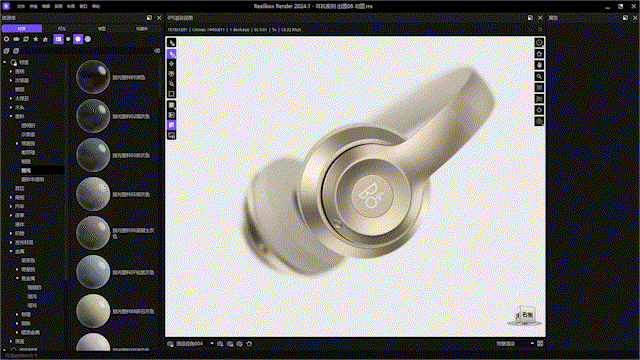Viewport: 640px width, 360px height.
Task: Click the home icon in the right viewport toolbar
Action: point(539,54)
